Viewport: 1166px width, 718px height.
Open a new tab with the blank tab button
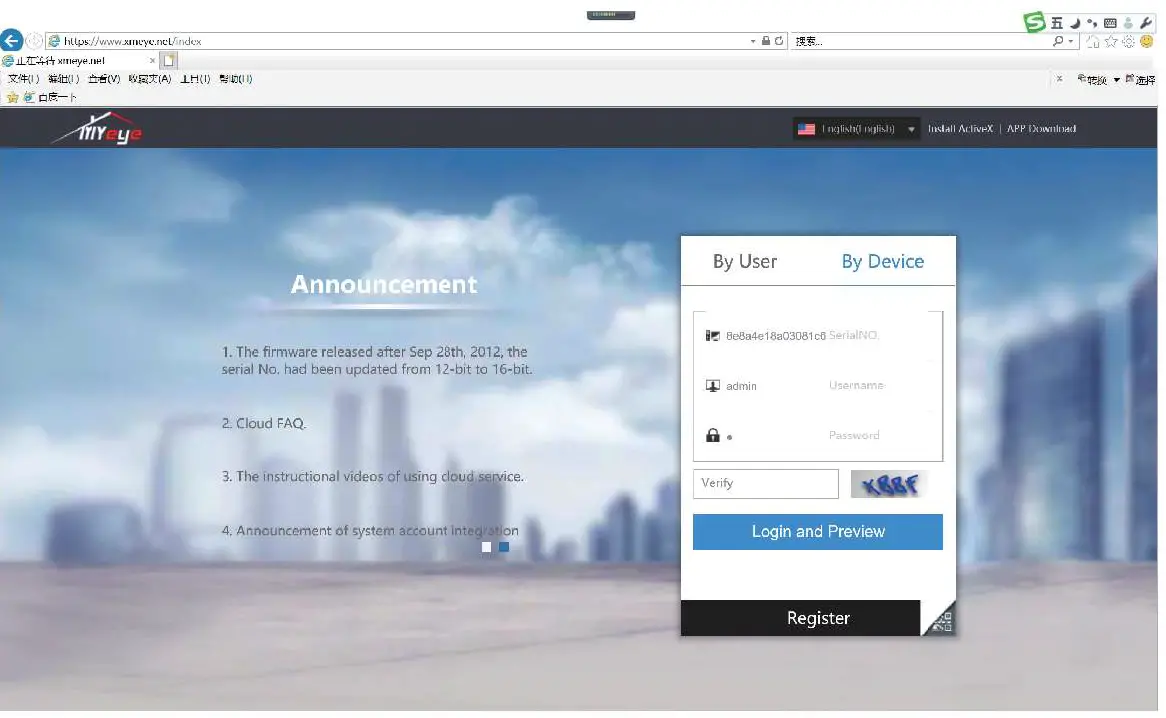(x=170, y=60)
